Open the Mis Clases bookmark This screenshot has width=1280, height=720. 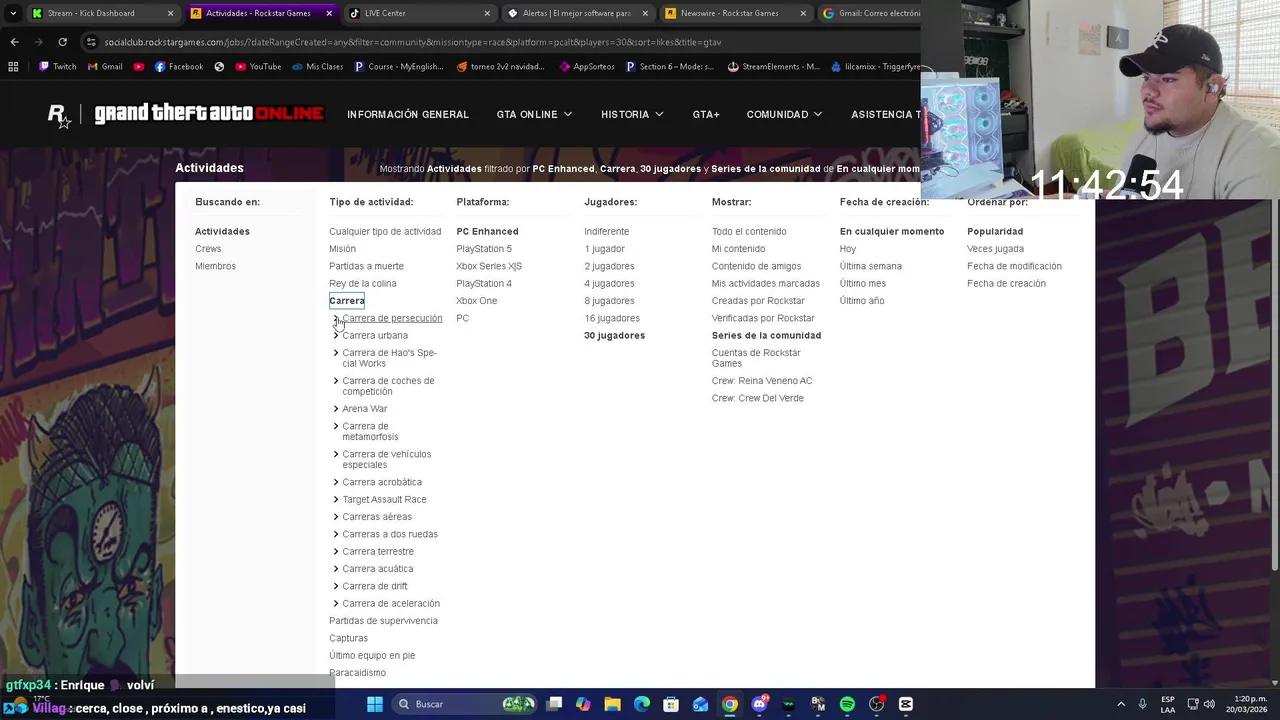click(317, 67)
